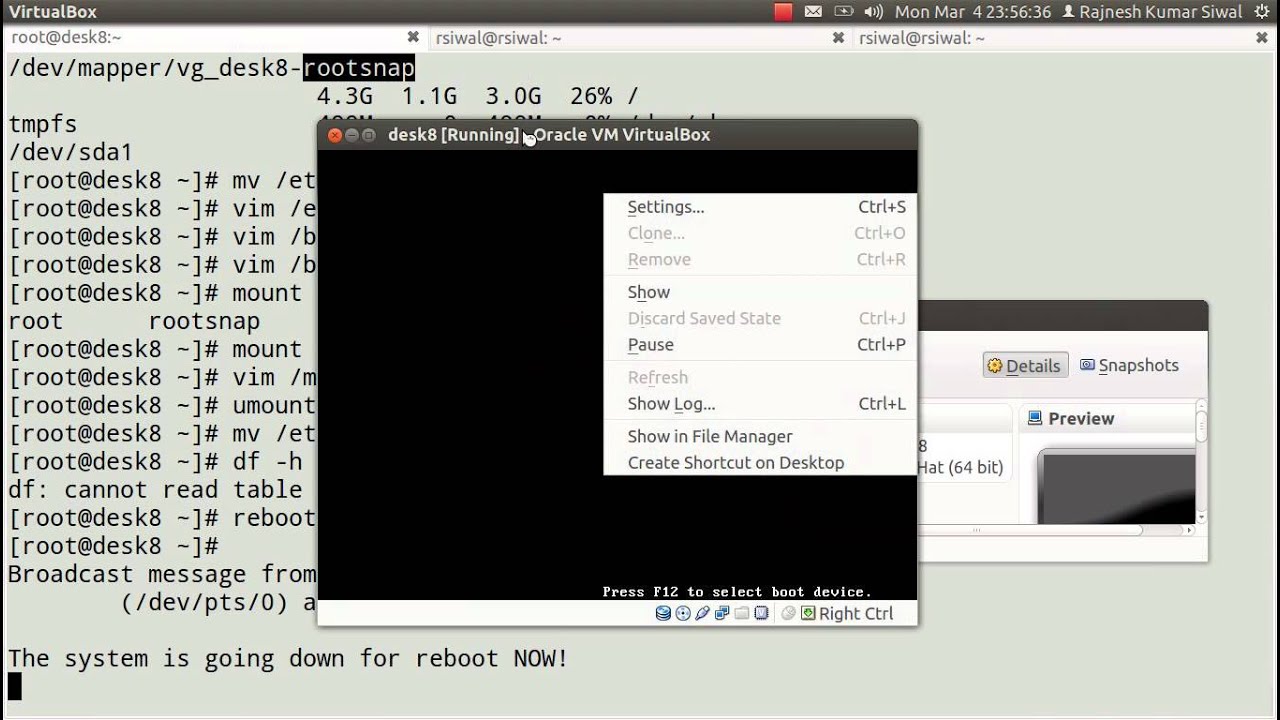The width and height of the screenshot is (1280, 720).
Task: Close the desk8 VM window
Action: [x=335, y=135]
